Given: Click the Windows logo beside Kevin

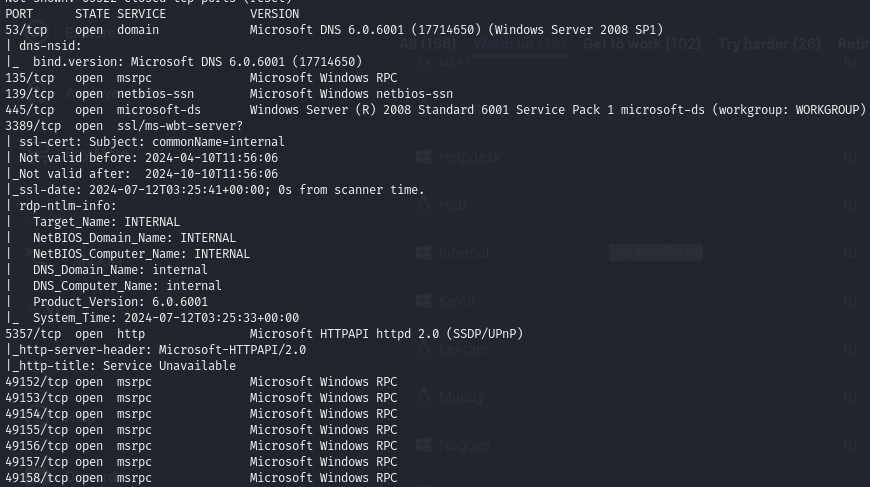Looking at the screenshot, I should 423,300.
